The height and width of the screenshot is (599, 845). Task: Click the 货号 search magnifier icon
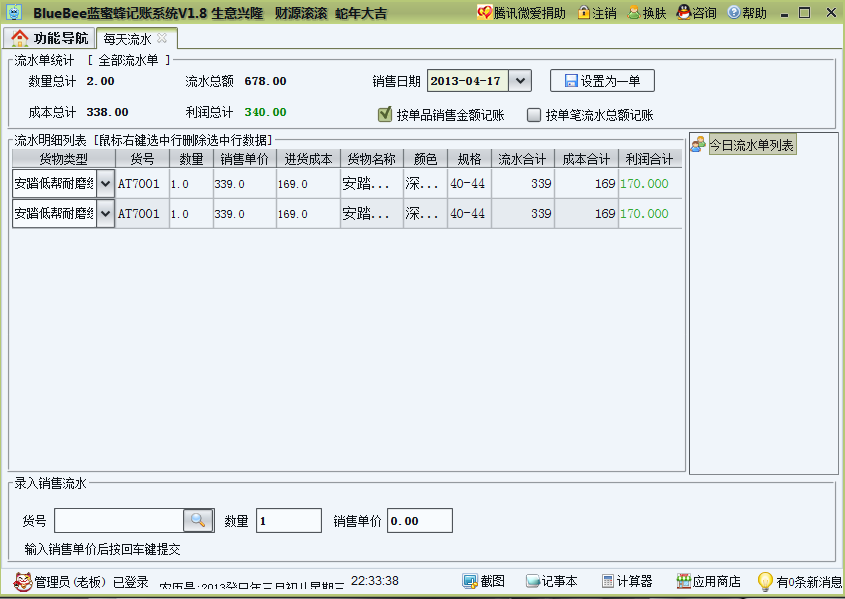pos(198,520)
